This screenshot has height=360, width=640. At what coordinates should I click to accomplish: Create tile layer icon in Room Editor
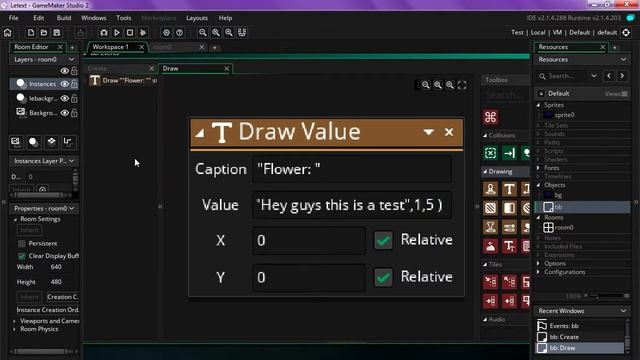51,142
